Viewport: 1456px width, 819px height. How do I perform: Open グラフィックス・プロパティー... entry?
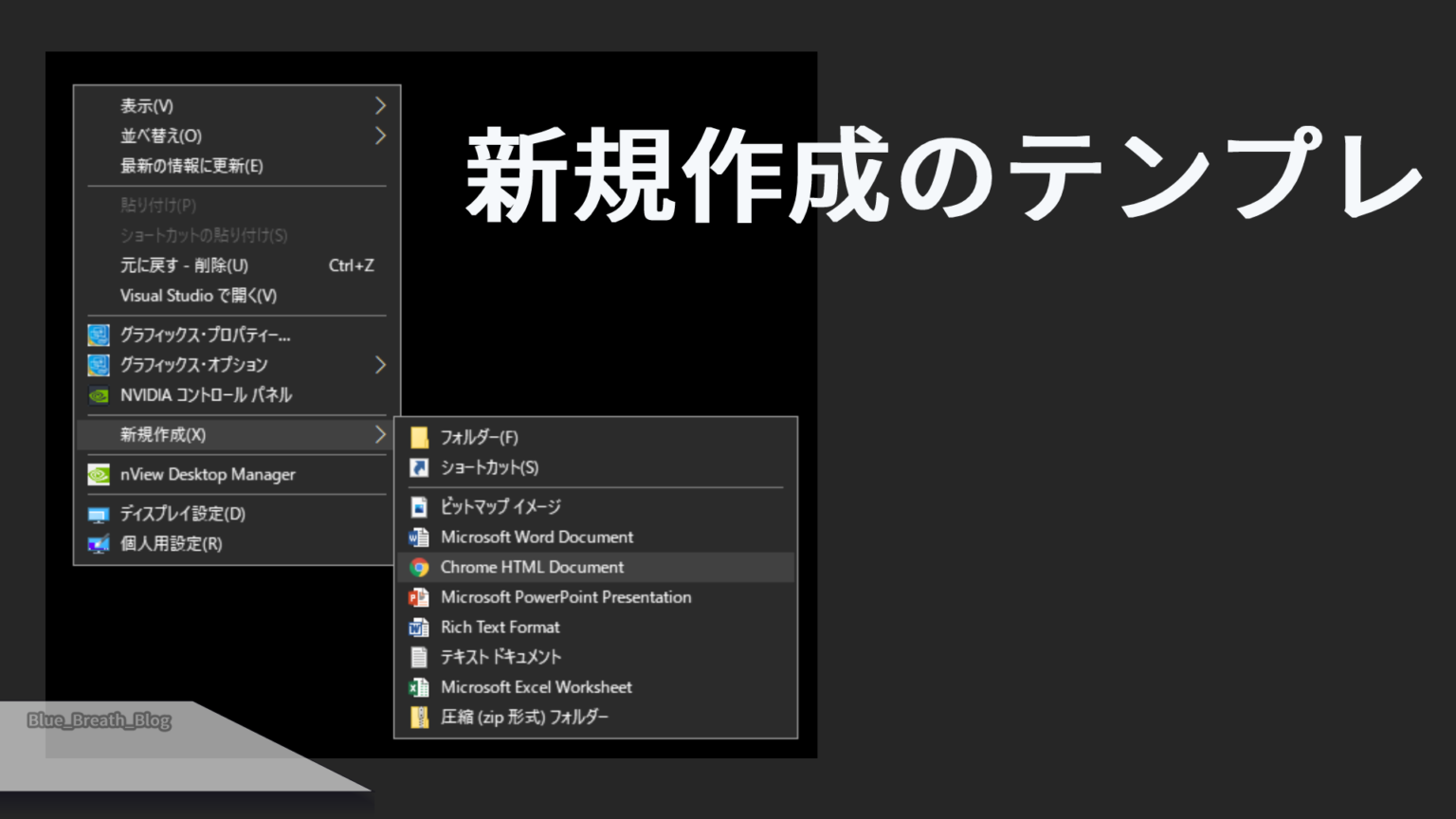pyautogui.click(x=237, y=335)
